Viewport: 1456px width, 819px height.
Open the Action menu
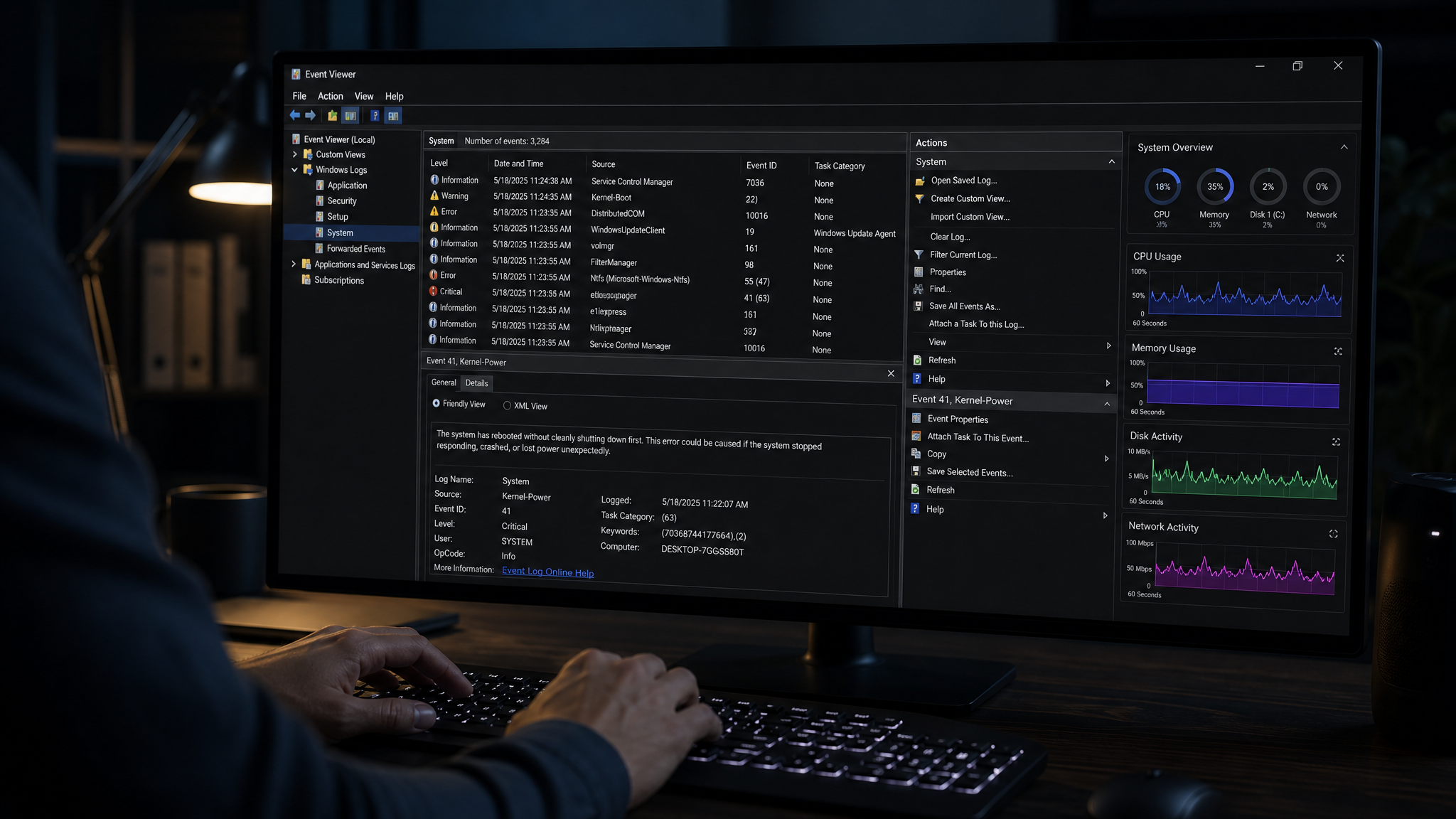point(331,96)
